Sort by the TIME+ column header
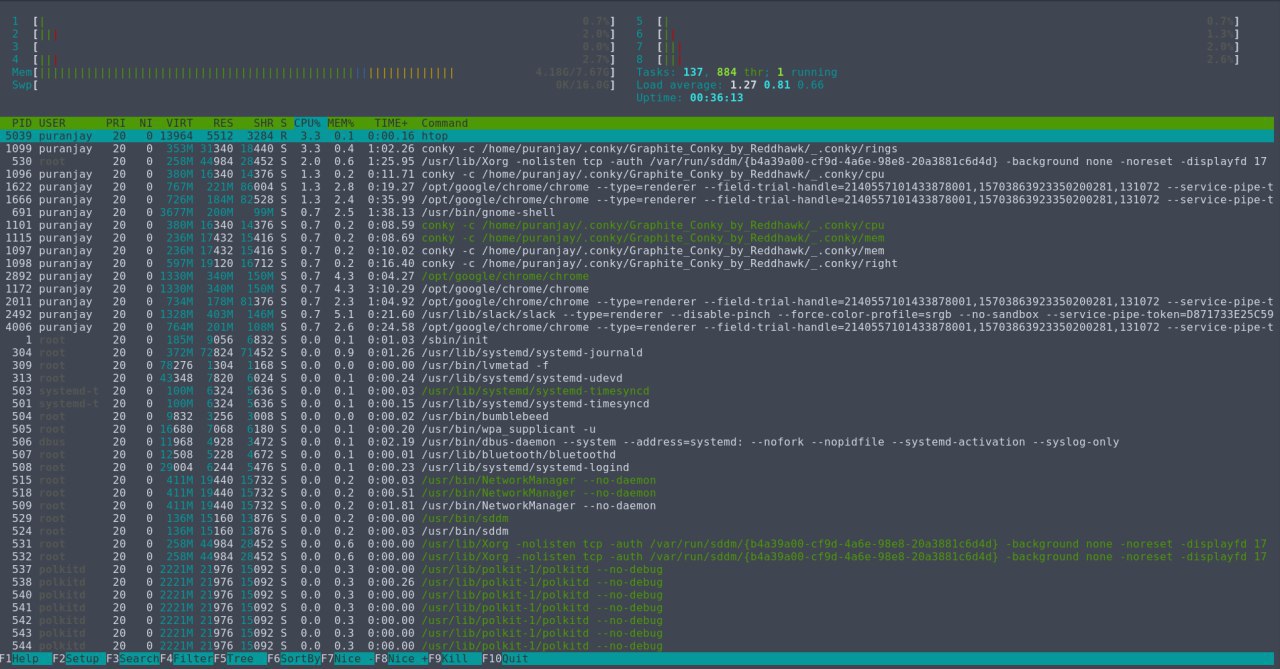The width and height of the screenshot is (1280, 669). pyautogui.click(x=391, y=123)
